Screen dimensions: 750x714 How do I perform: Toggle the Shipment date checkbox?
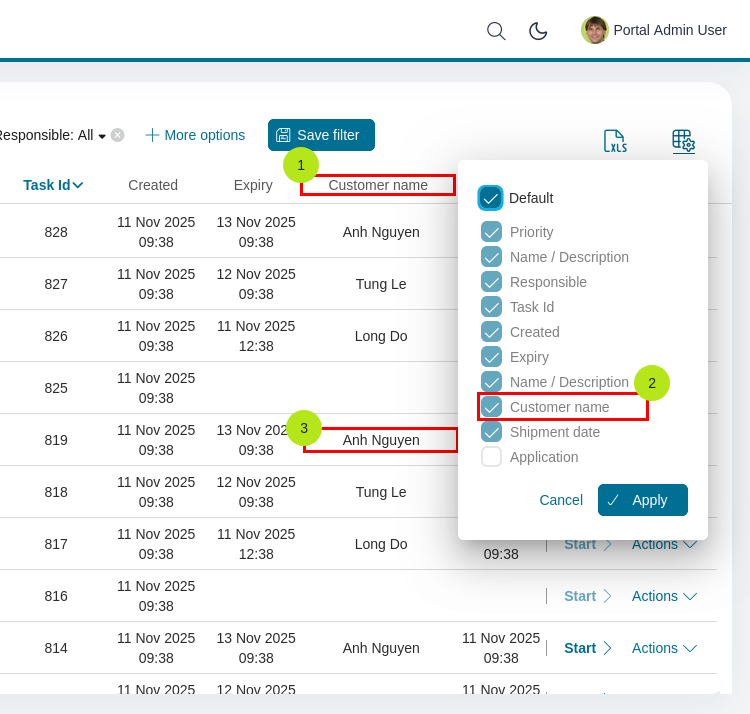tap(491, 432)
